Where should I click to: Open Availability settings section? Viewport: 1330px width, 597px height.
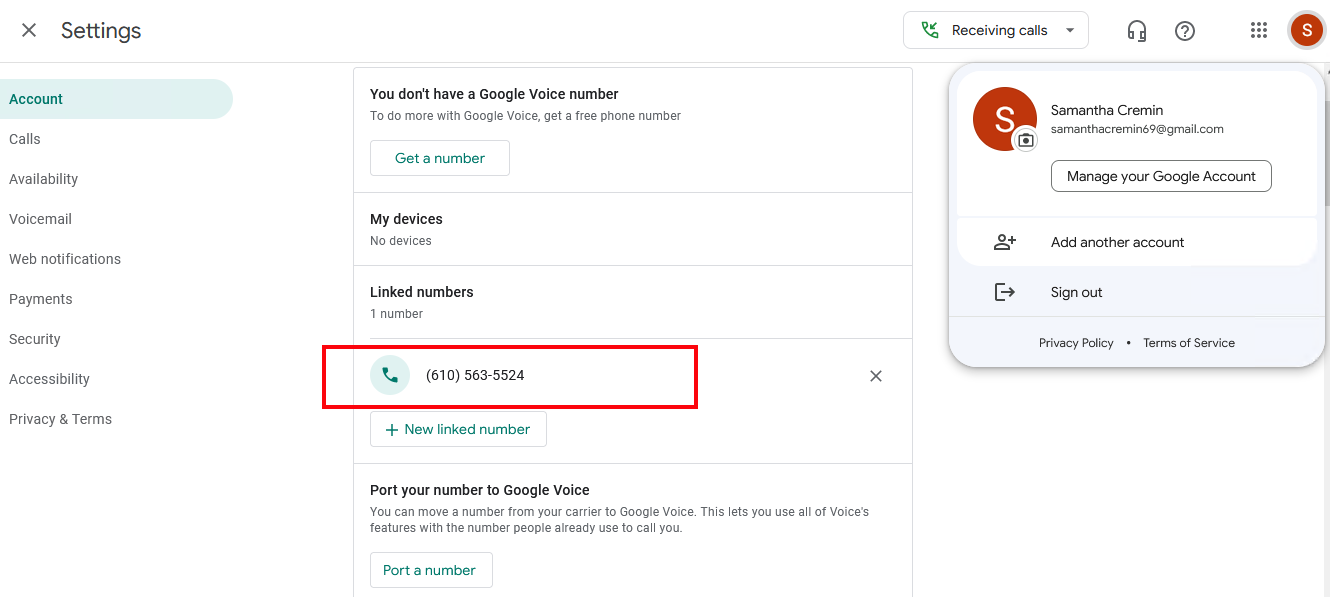point(116,179)
